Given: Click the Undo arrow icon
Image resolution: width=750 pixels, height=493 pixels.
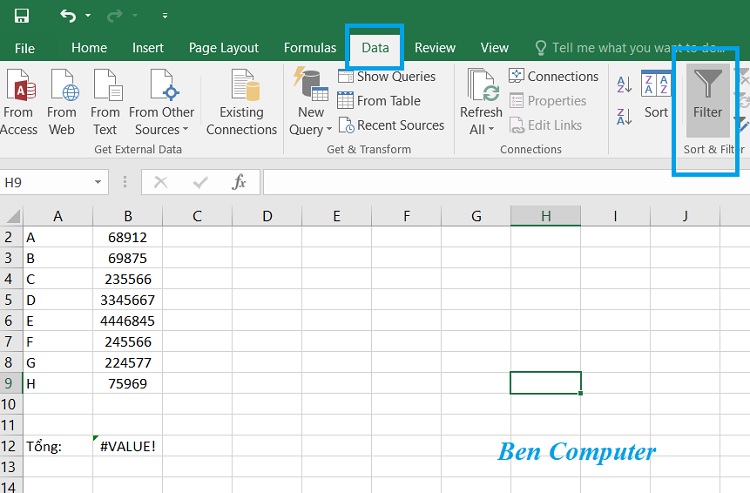Looking at the screenshot, I should pos(68,16).
